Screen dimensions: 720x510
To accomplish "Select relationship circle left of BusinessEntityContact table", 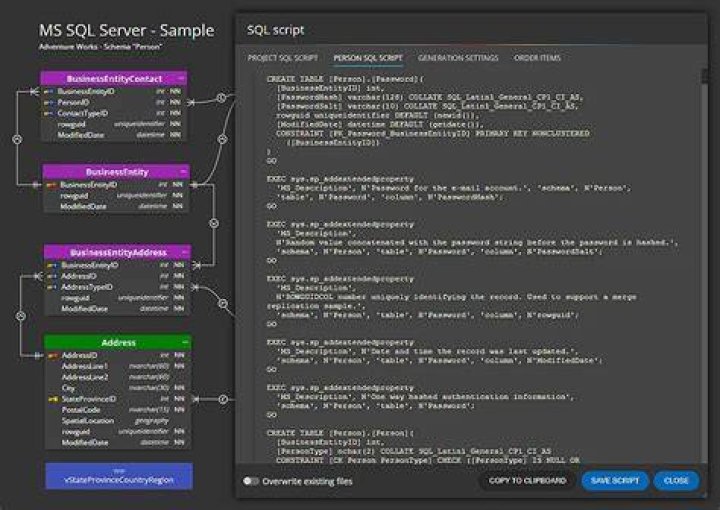I will coord(17,139).
